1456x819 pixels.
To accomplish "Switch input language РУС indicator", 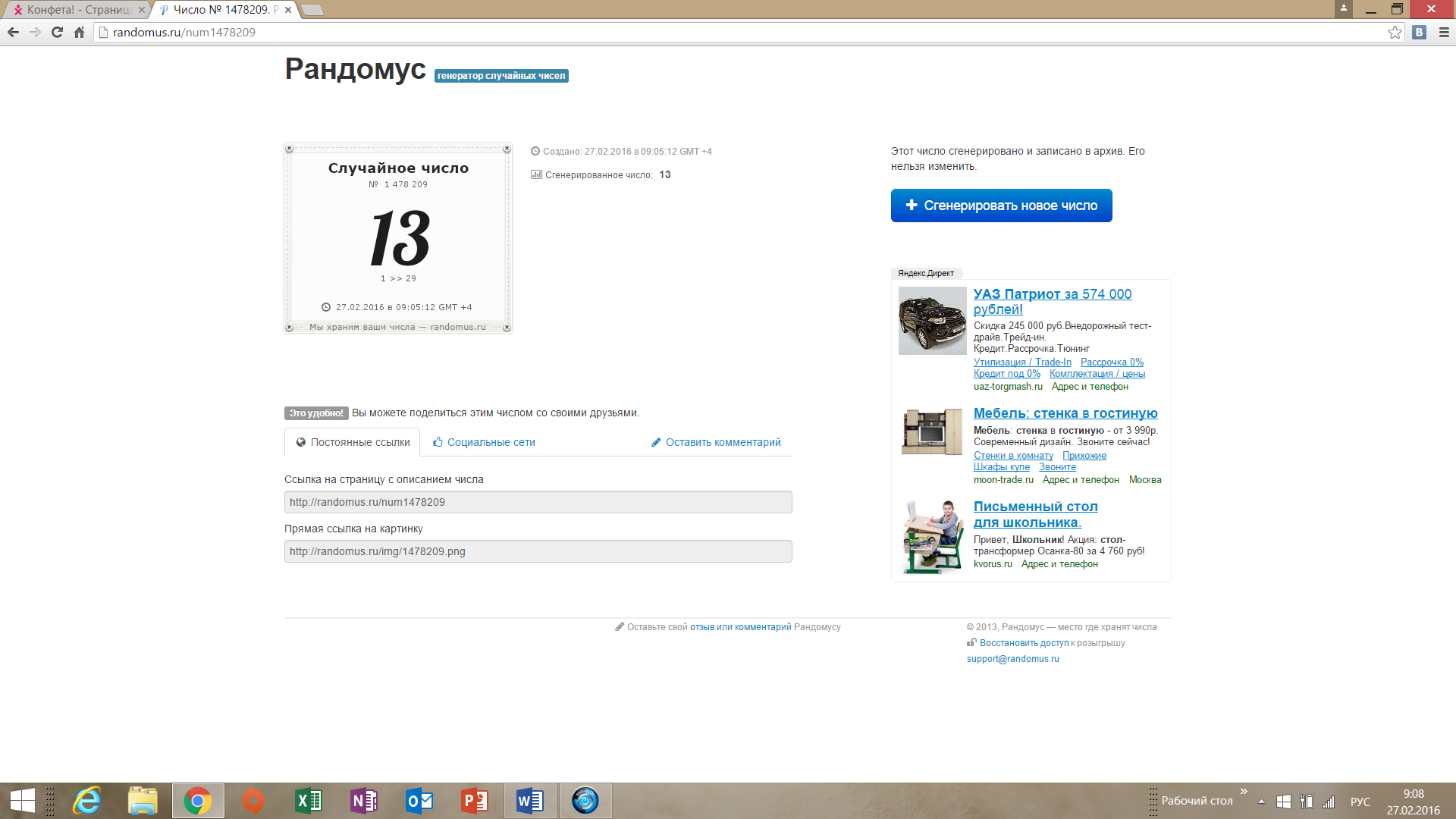I will pos(1360,802).
